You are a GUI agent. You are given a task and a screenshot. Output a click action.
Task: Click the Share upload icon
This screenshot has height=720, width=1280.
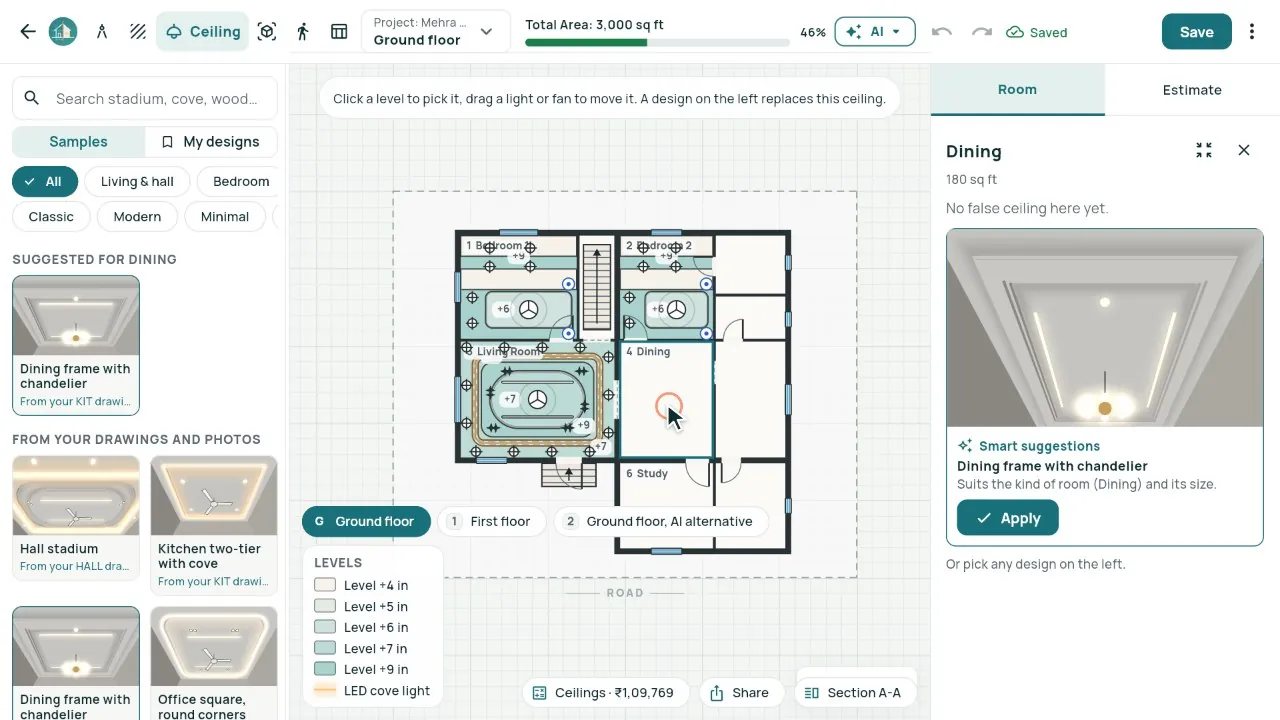tap(717, 693)
